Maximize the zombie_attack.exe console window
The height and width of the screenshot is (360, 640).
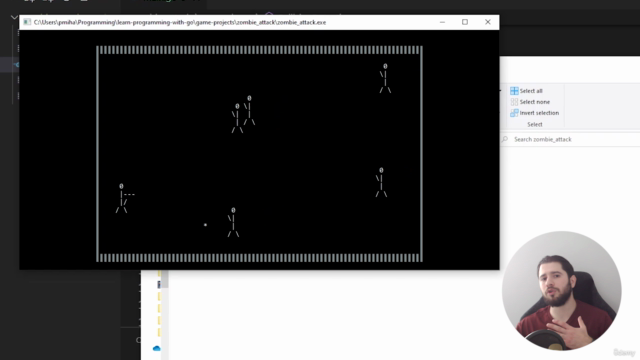click(465, 22)
